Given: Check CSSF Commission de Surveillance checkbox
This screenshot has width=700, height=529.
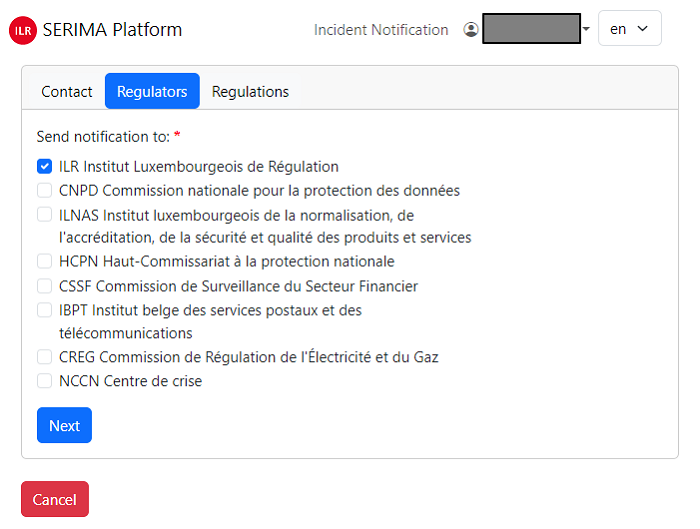Looking at the screenshot, I should pyautogui.click(x=44, y=286).
